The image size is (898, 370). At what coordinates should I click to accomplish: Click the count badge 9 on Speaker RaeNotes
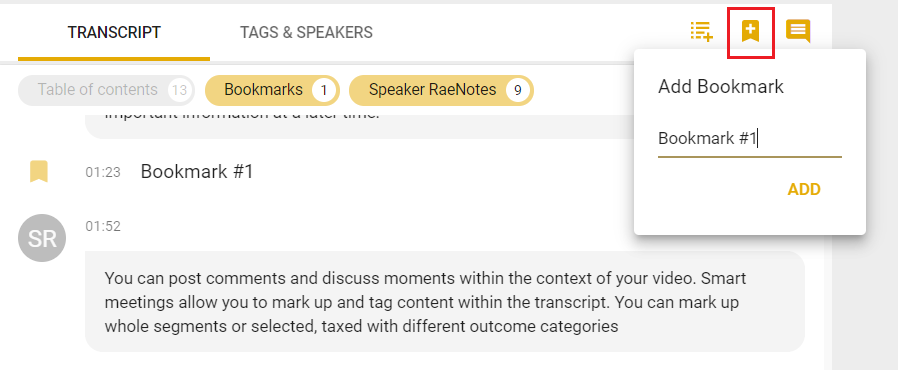(518, 90)
